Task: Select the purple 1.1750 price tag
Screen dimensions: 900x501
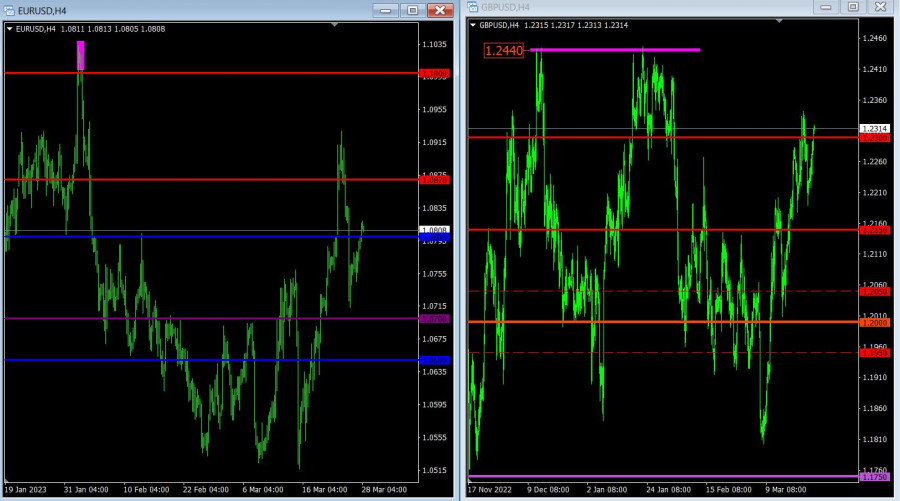Action: (872, 477)
